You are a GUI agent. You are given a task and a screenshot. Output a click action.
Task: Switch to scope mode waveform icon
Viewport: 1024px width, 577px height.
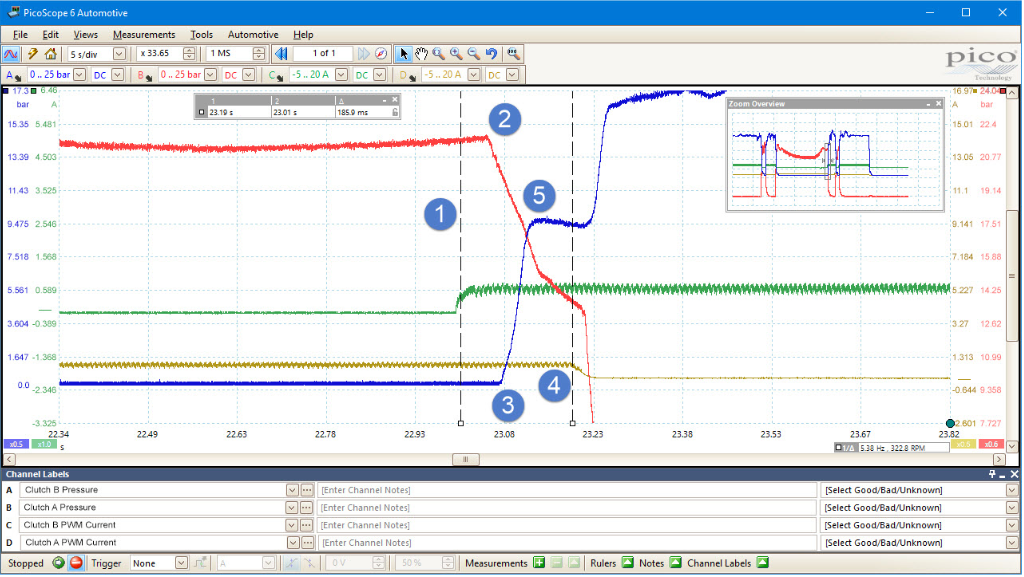11,54
